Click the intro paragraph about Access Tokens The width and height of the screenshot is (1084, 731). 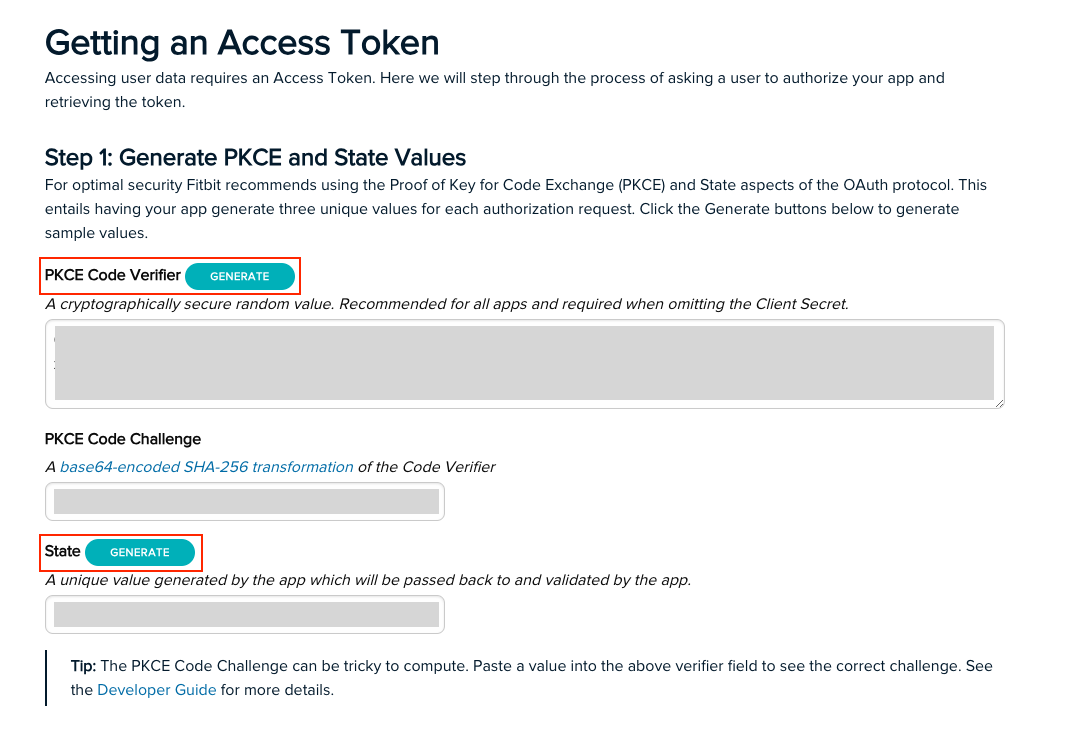click(494, 89)
